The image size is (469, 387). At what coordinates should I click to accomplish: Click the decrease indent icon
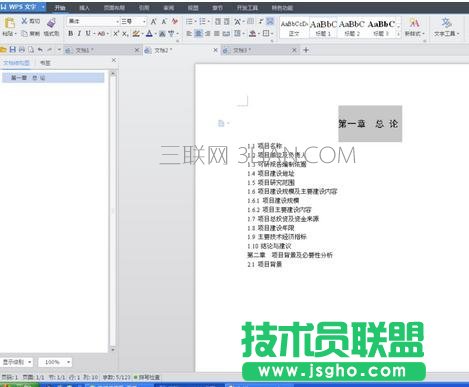pyautogui.click(x=218, y=22)
